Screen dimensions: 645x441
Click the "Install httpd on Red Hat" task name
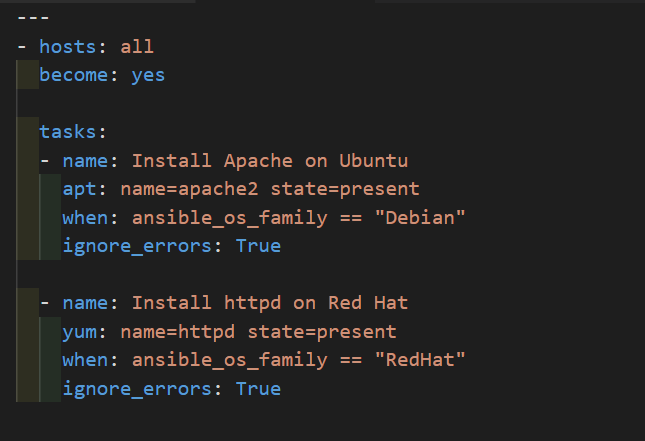270,303
